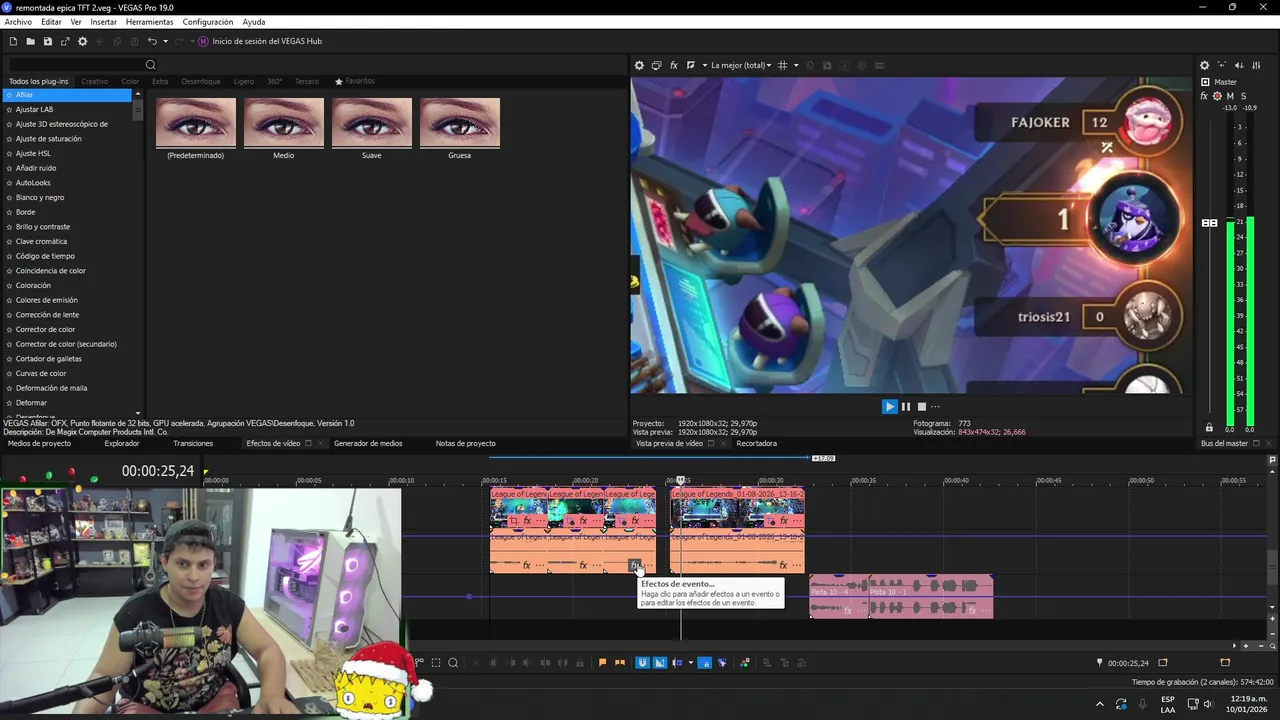The width and height of the screenshot is (1280, 720).
Task: Open the Herramientas menu
Action: [149, 22]
